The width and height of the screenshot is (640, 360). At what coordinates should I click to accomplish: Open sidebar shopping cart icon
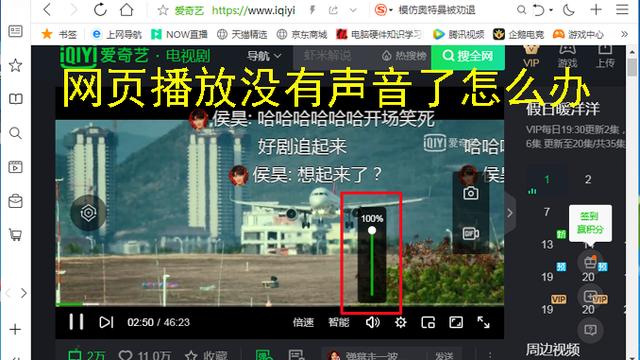click(x=16, y=235)
